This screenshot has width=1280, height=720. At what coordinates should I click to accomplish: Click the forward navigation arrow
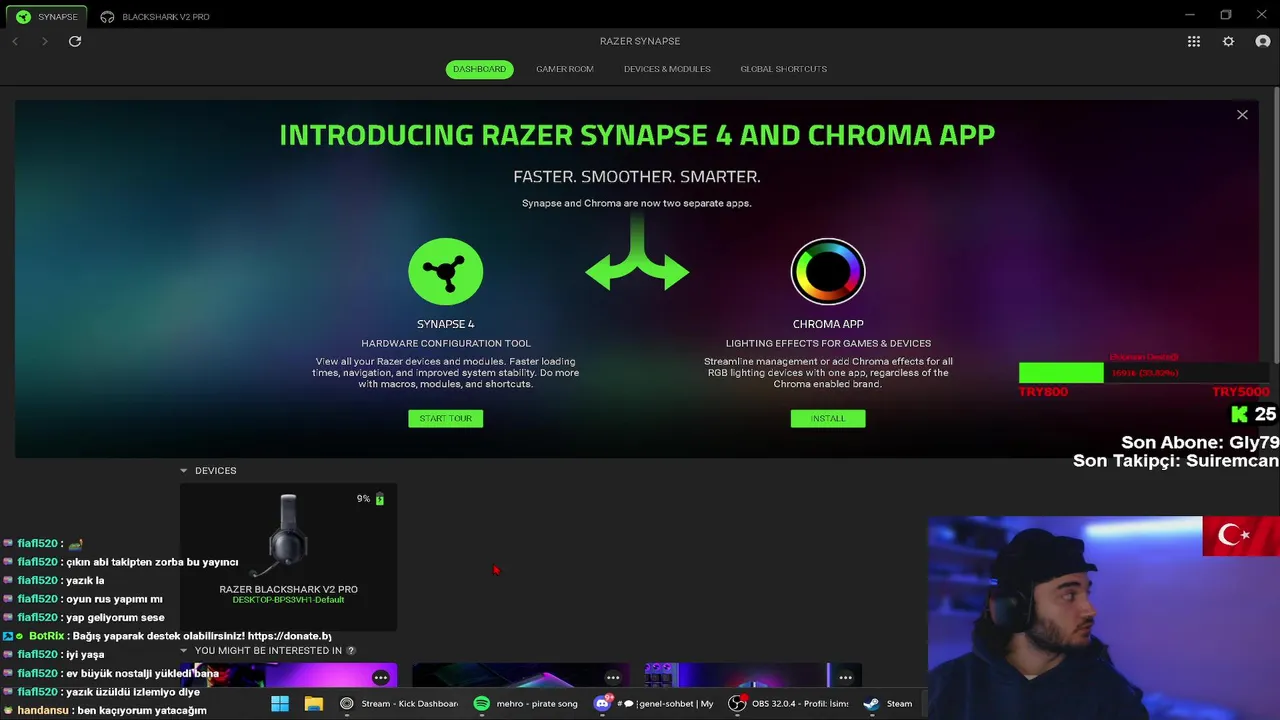tap(45, 41)
